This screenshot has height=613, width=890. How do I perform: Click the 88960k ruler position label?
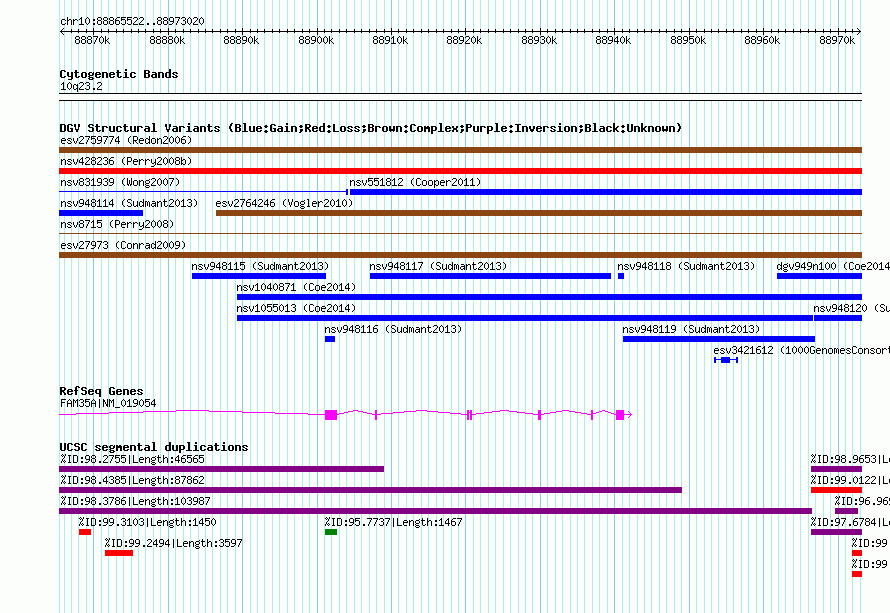pos(762,40)
